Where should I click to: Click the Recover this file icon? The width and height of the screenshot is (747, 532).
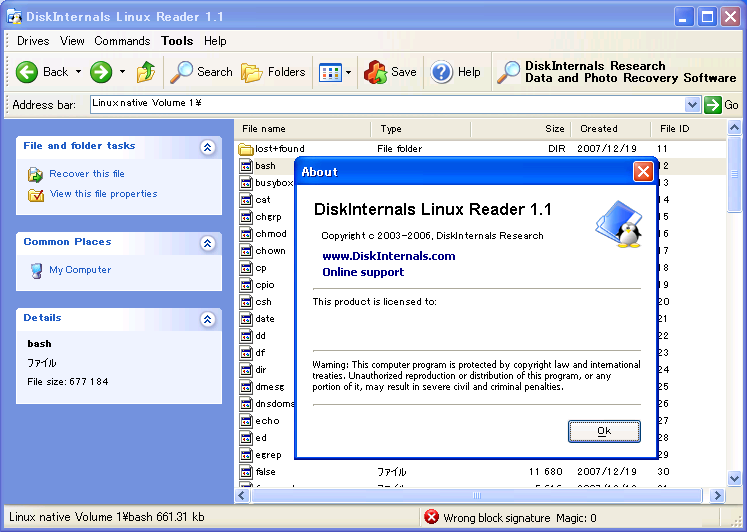(x=35, y=175)
